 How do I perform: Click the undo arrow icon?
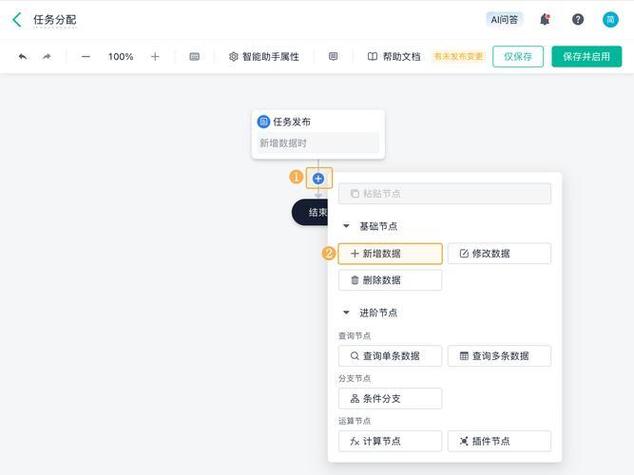pyautogui.click(x=23, y=57)
